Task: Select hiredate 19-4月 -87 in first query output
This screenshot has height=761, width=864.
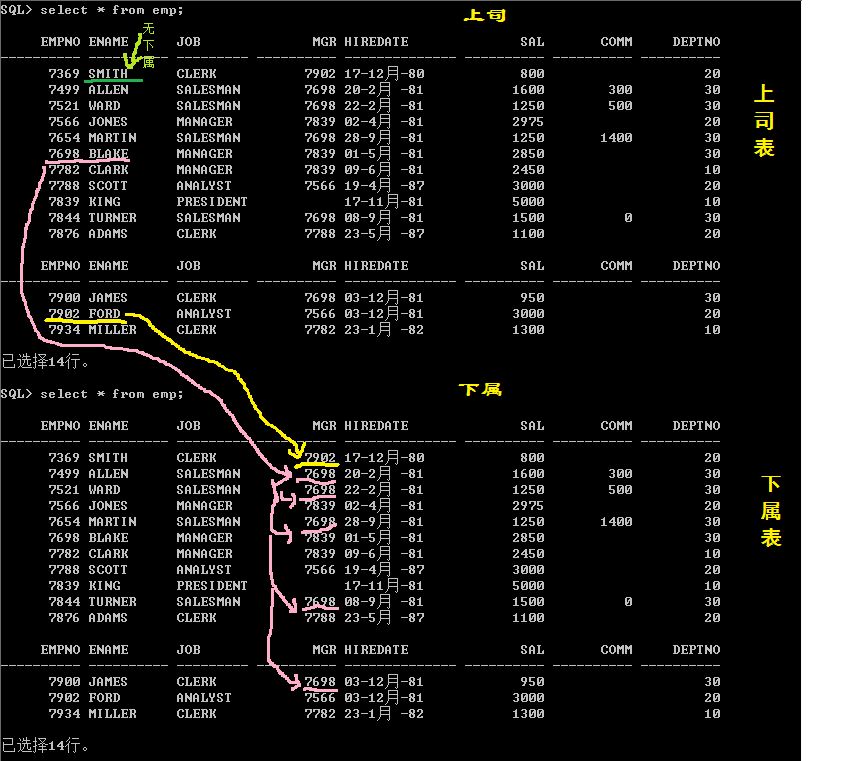Action: click(384, 186)
